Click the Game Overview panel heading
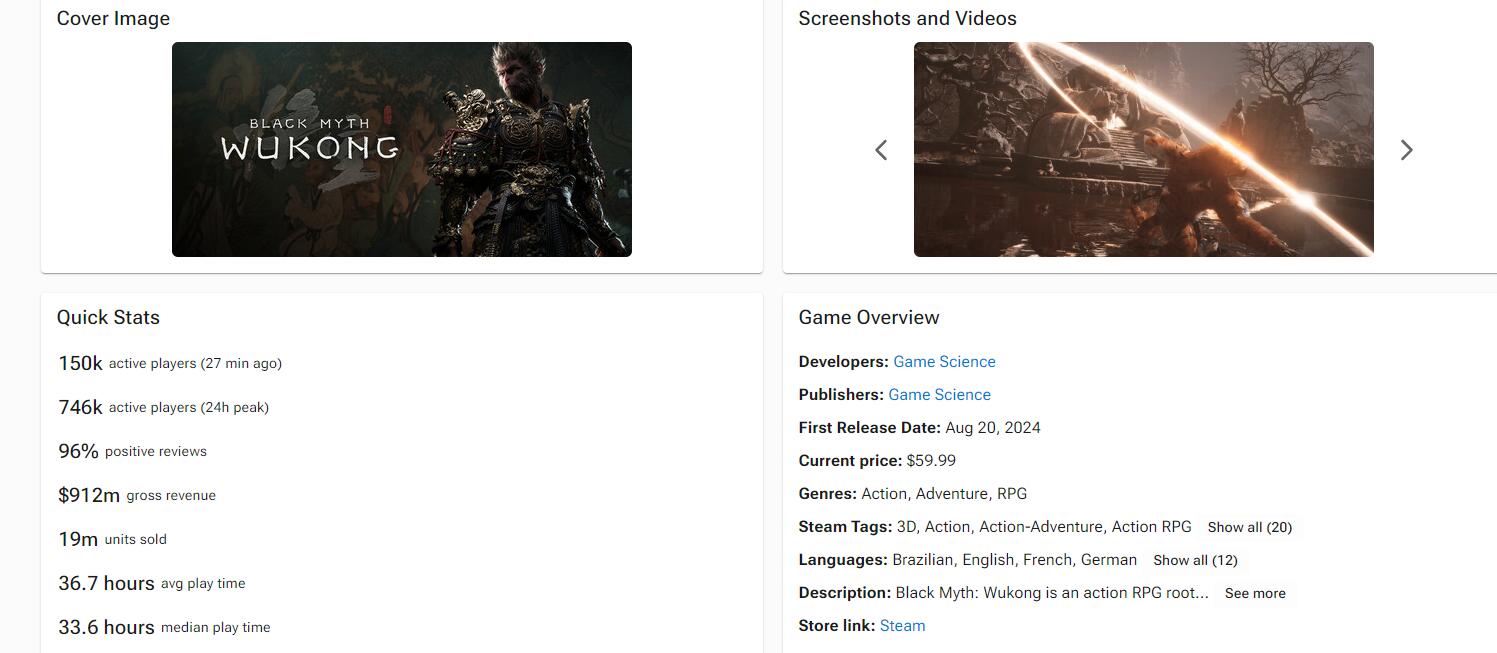This screenshot has height=653, width=1497. click(868, 317)
